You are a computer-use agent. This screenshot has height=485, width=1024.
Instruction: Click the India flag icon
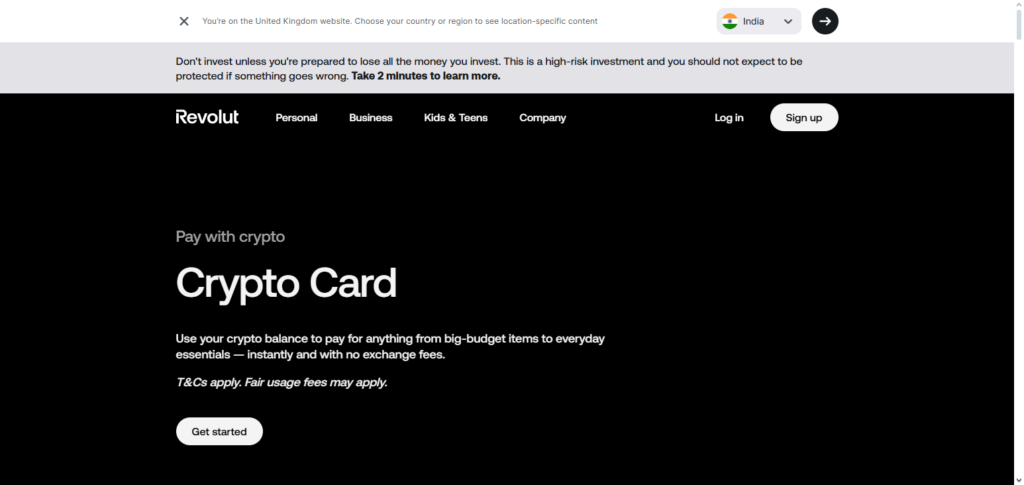tap(730, 21)
